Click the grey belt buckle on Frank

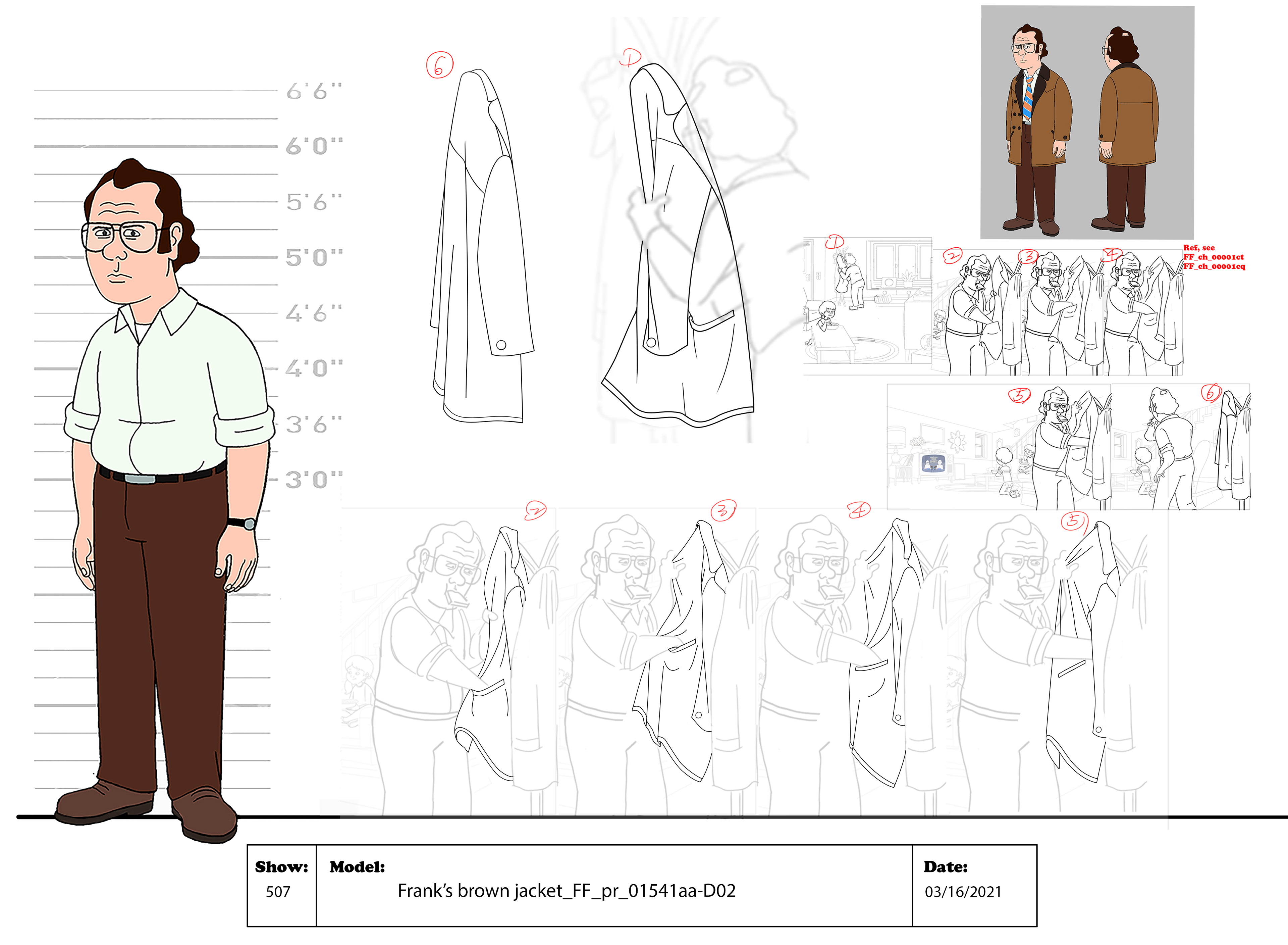[140, 479]
